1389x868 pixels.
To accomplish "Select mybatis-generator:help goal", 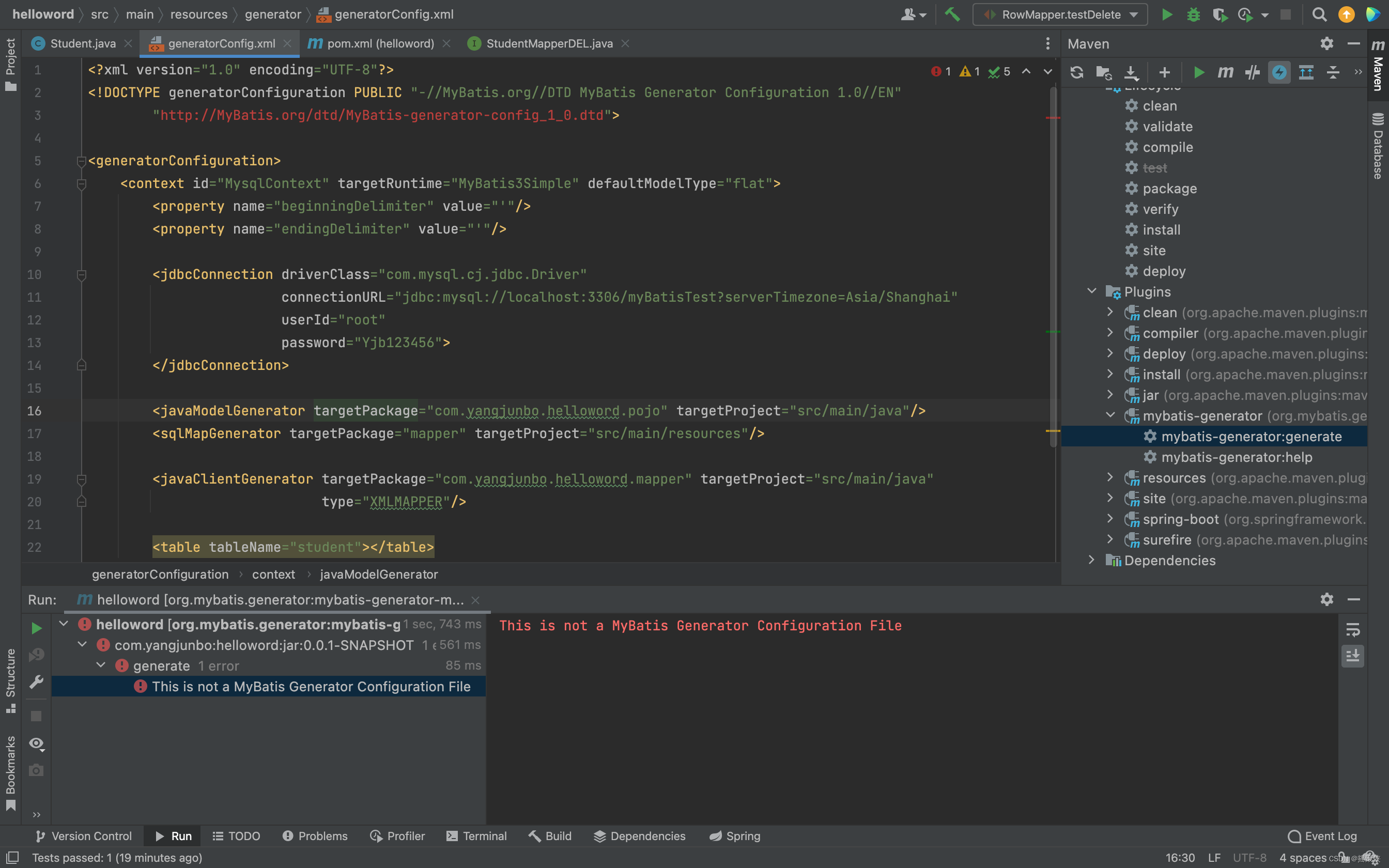I will click(x=1237, y=457).
